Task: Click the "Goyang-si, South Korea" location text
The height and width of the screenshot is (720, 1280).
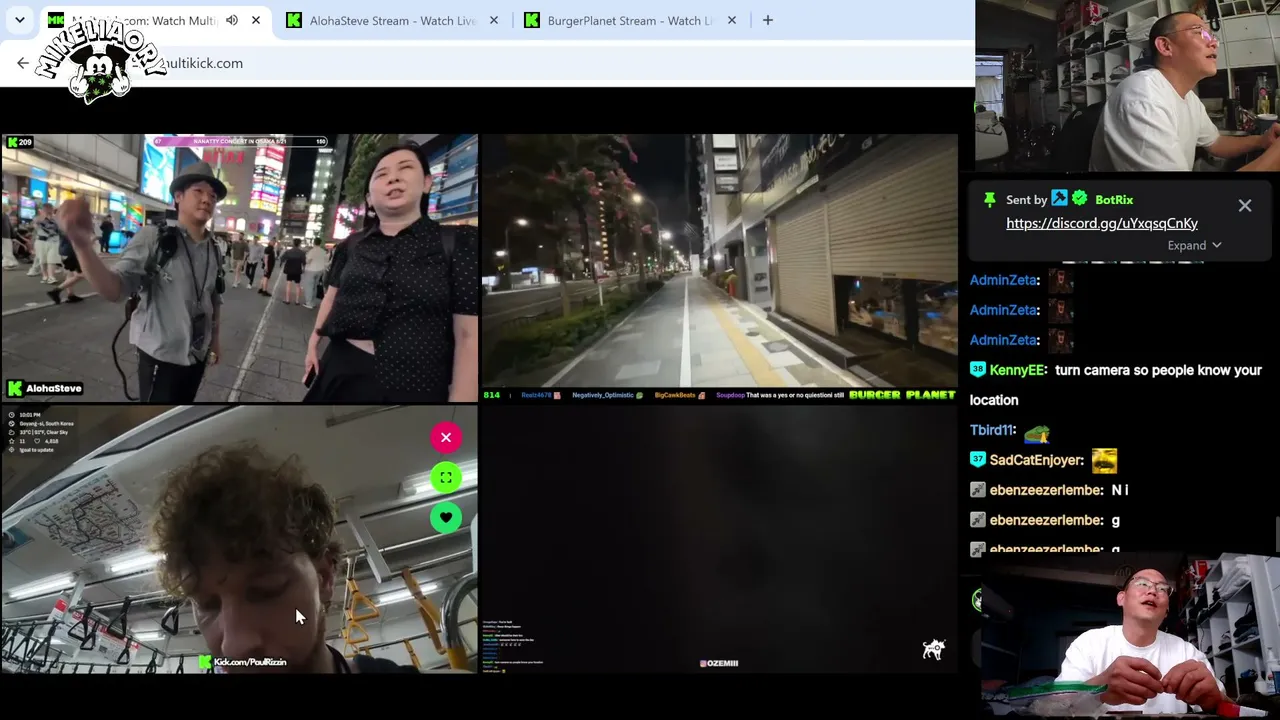Action: (46, 424)
